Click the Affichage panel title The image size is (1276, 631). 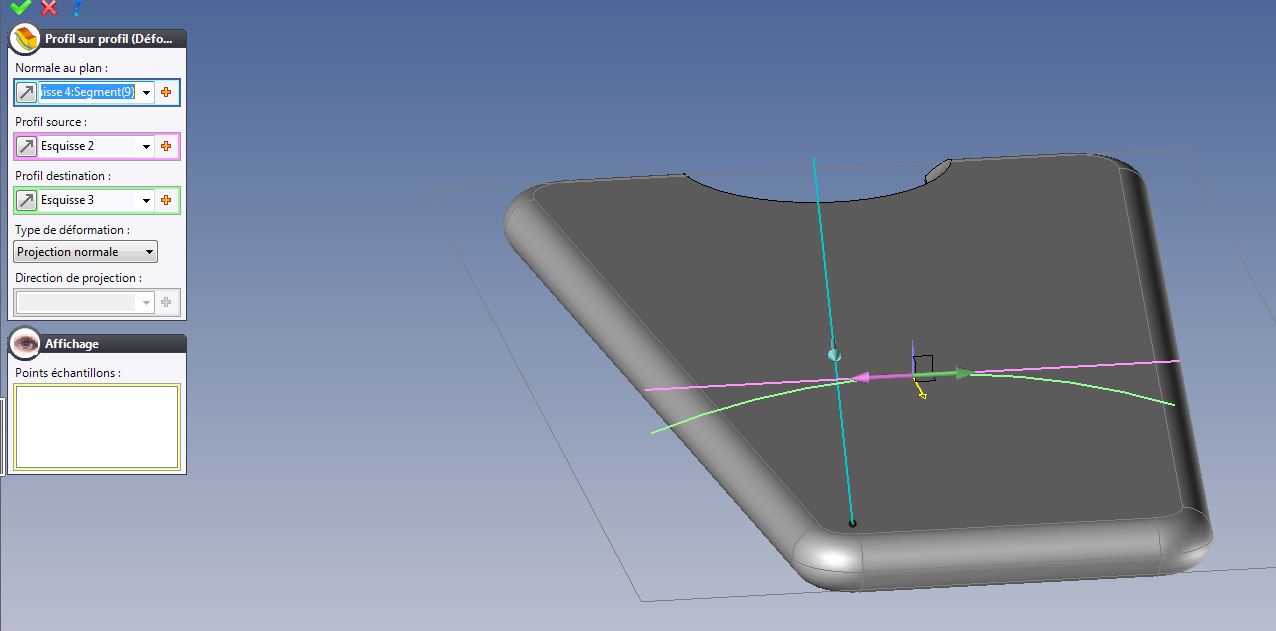(x=72, y=344)
